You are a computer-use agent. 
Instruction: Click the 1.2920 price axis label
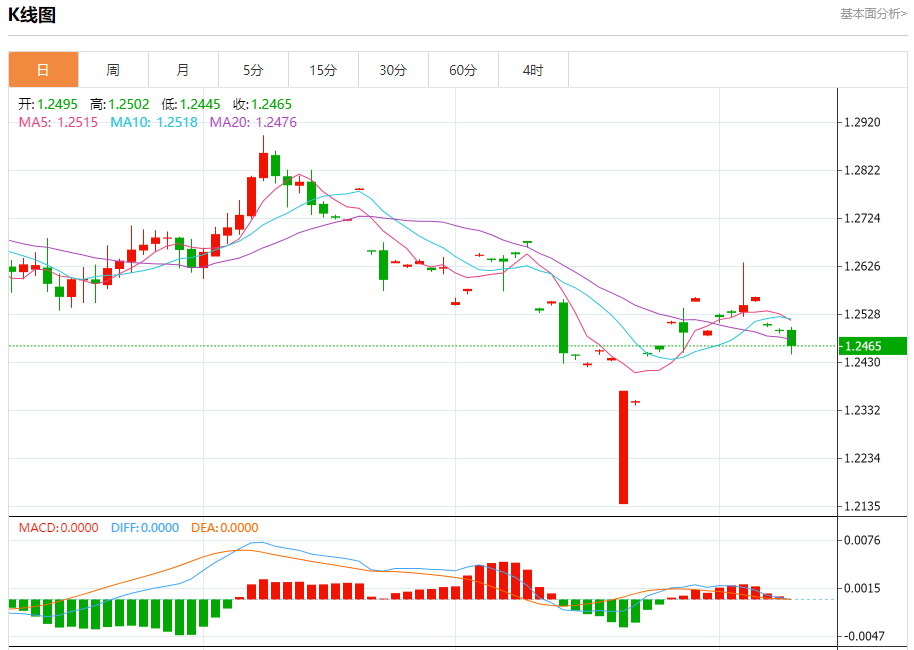click(x=862, y=122)
